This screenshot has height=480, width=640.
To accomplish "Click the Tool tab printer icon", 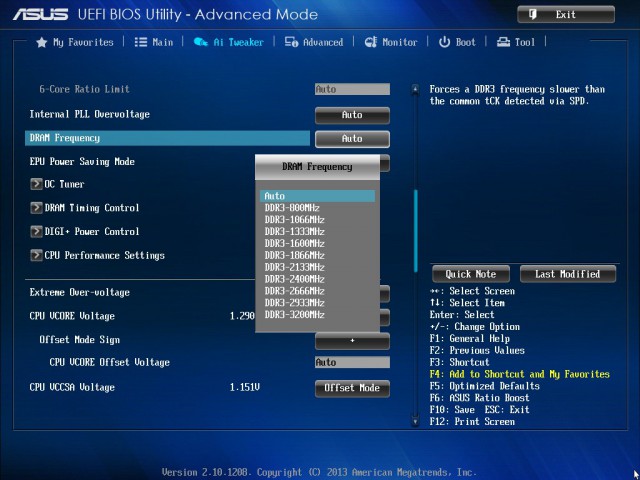I will (503, 42).
